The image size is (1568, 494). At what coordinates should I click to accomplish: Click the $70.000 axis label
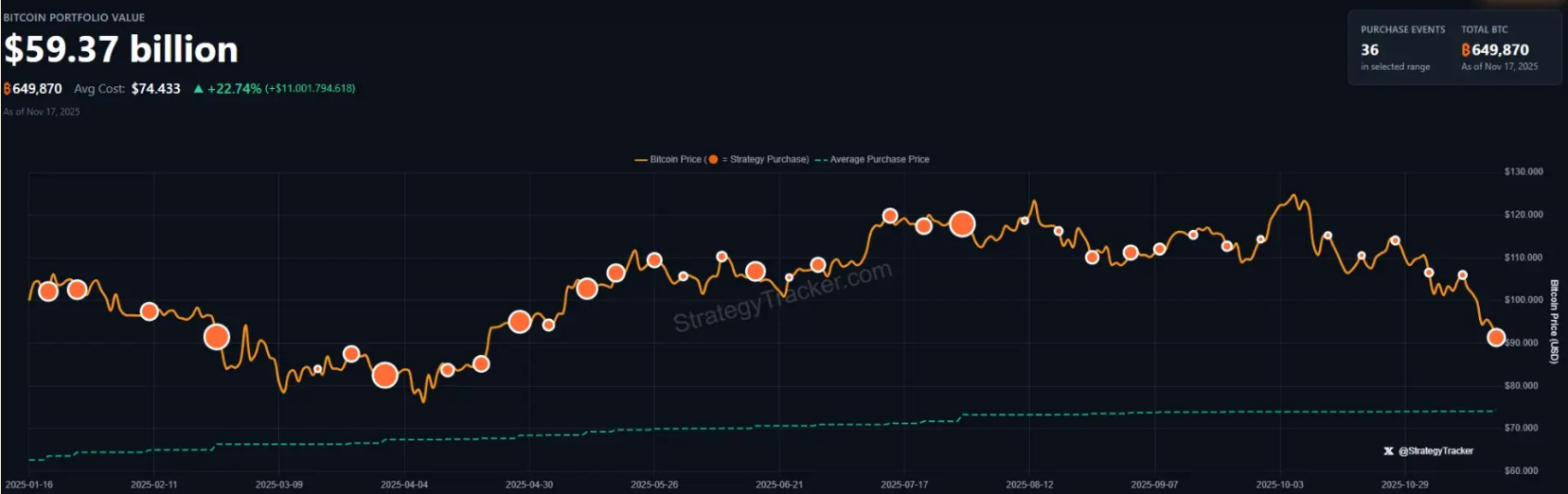[x=1522, y=429]
